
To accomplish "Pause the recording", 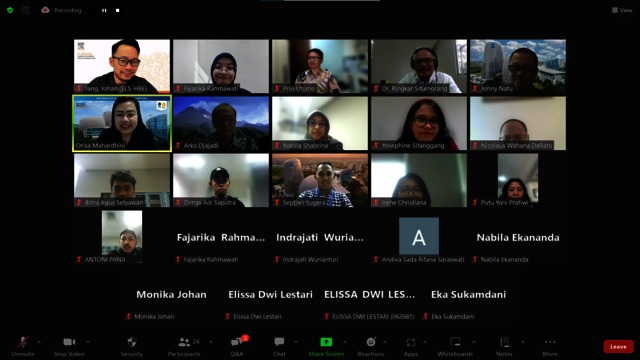I will [104, 10].
